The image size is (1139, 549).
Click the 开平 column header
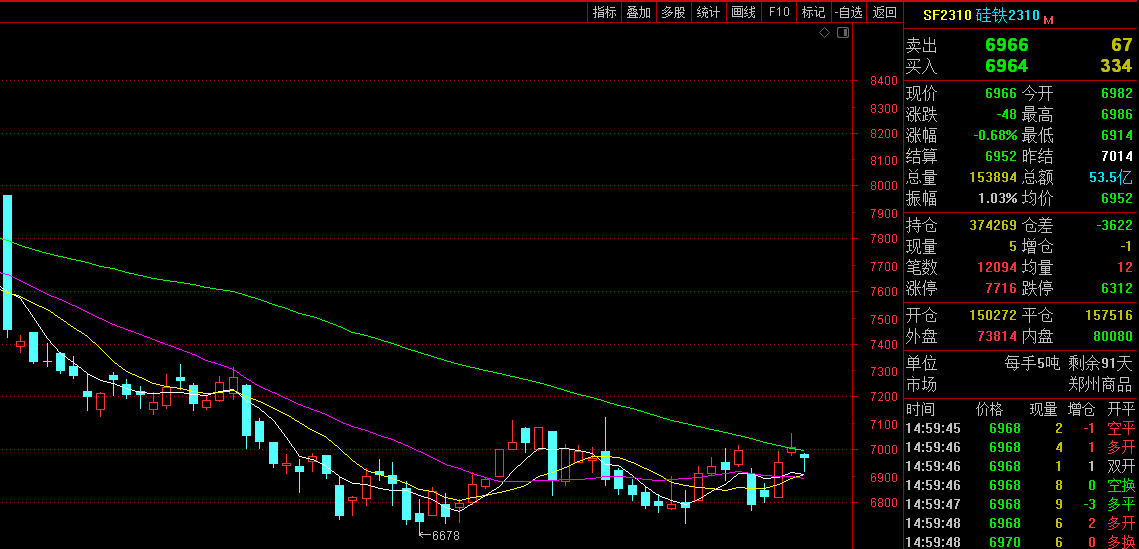pos(1120,409)
